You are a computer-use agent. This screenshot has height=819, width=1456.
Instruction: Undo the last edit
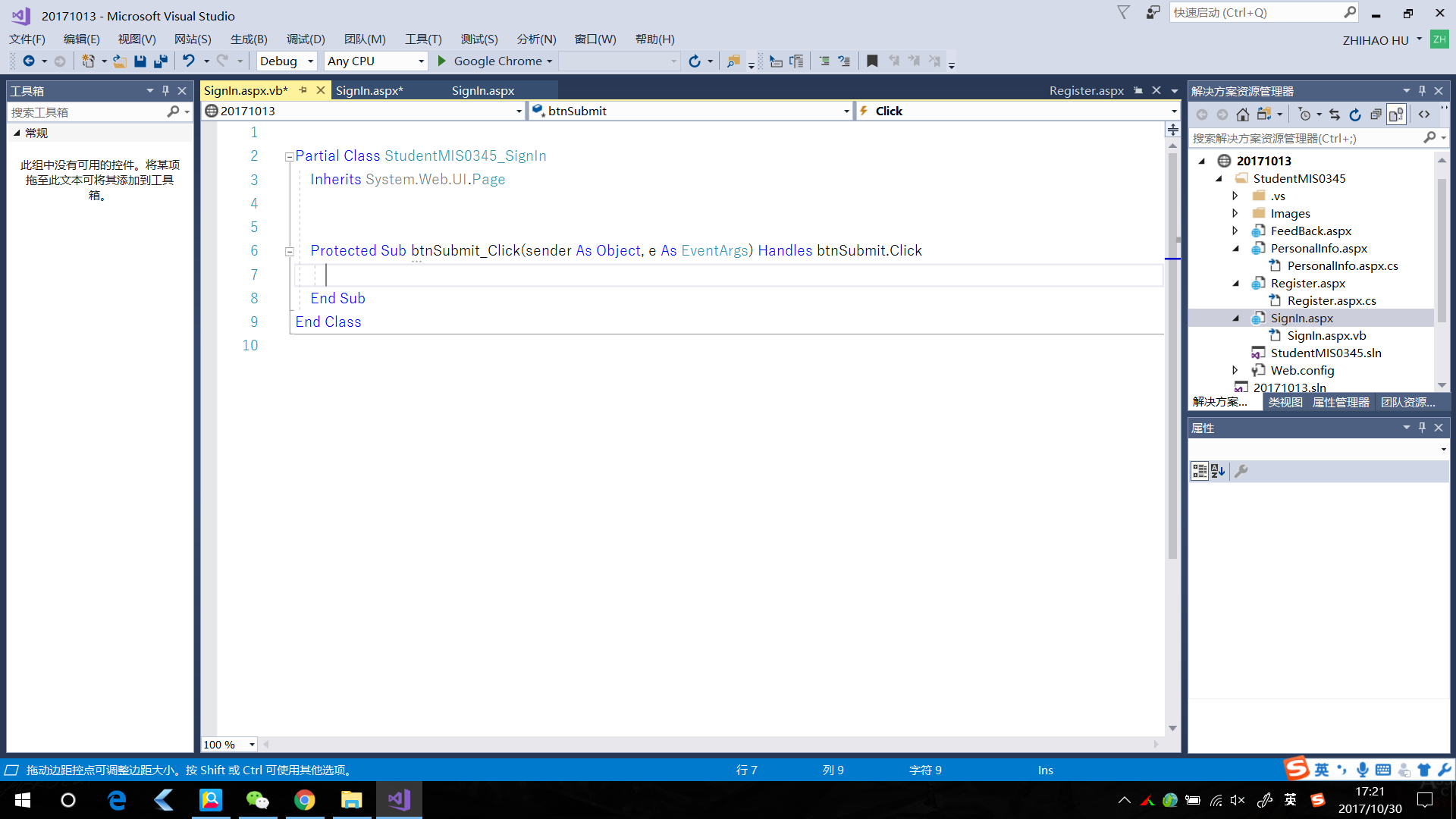click(x=189, y=61)
